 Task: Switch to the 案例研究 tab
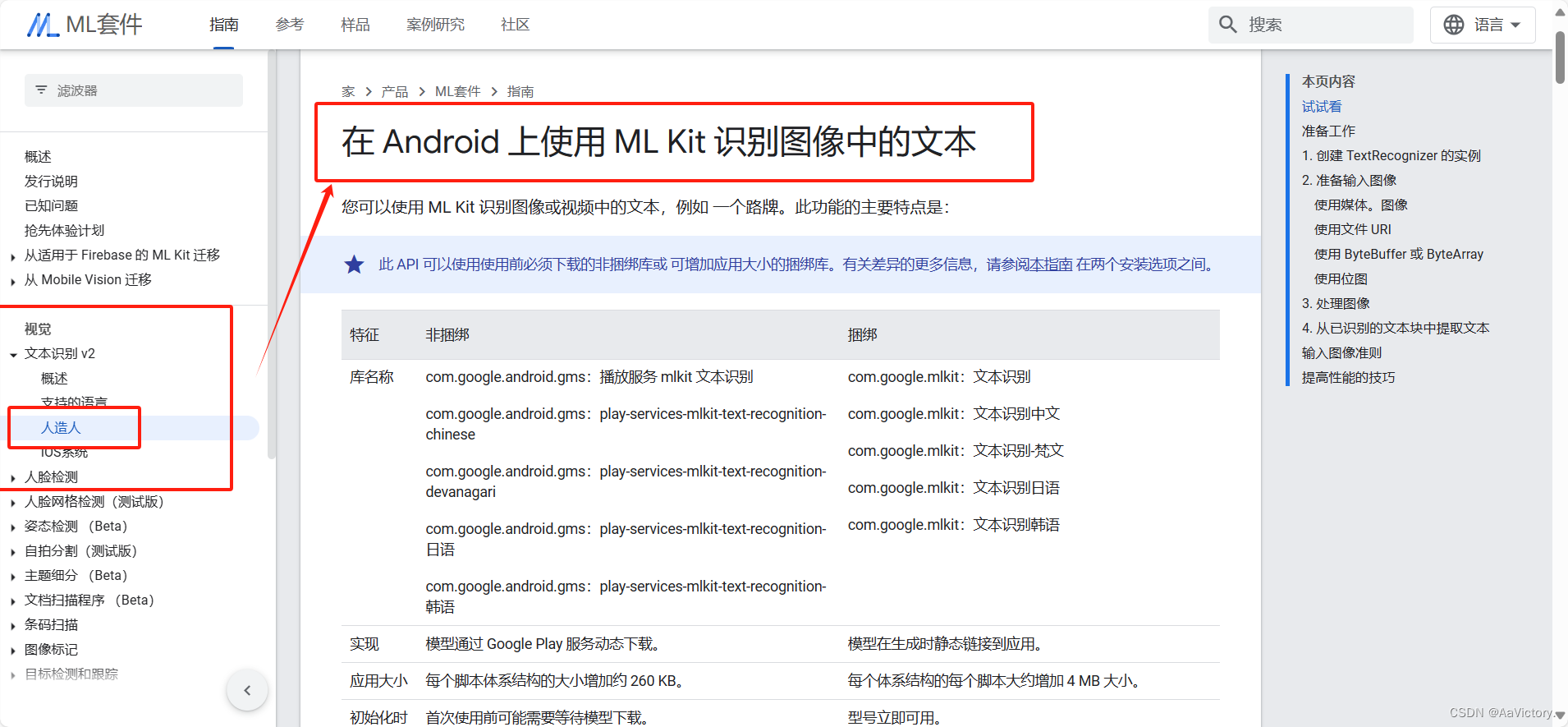(436, 25)
